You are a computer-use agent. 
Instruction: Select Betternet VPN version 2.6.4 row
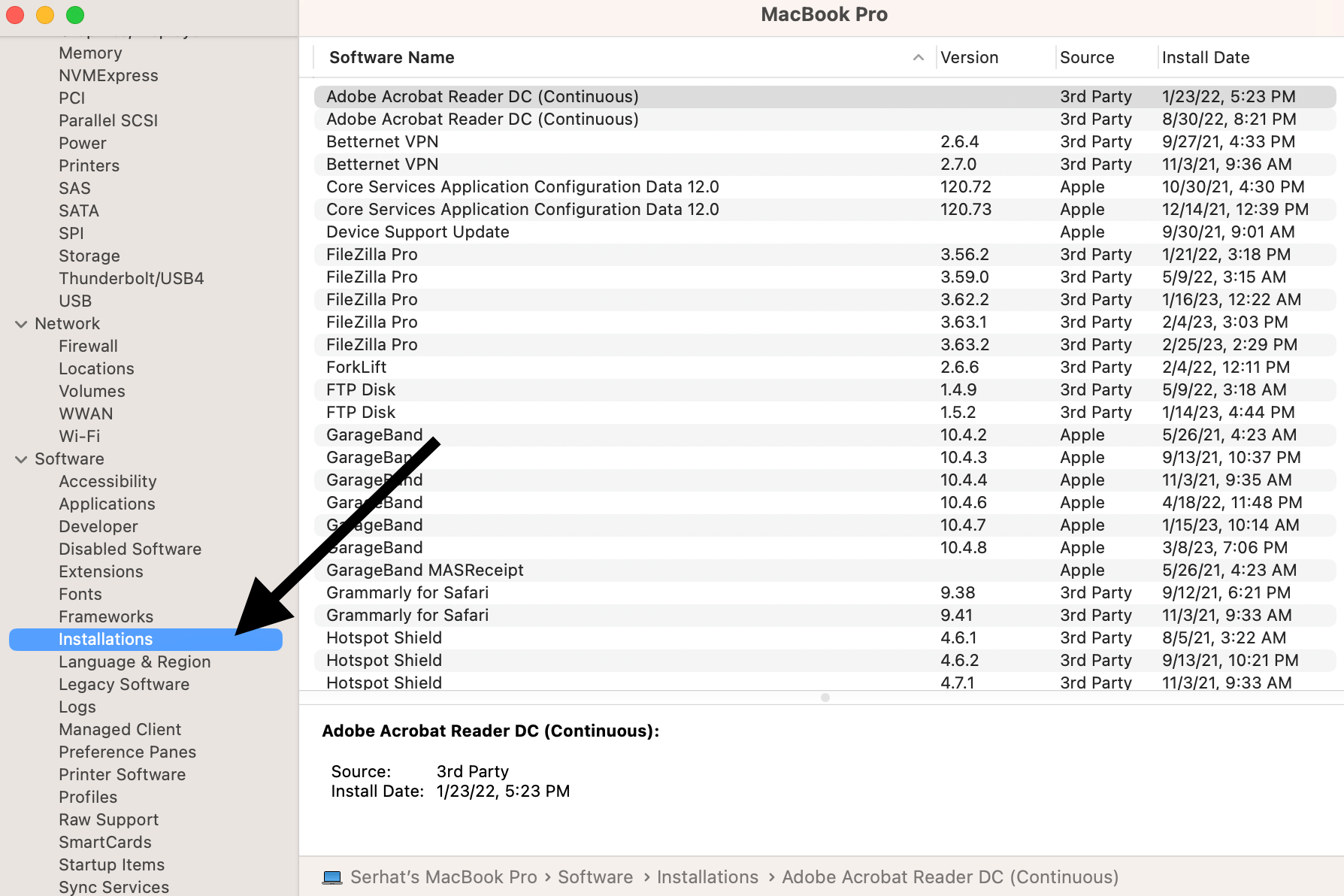point(825,142)
